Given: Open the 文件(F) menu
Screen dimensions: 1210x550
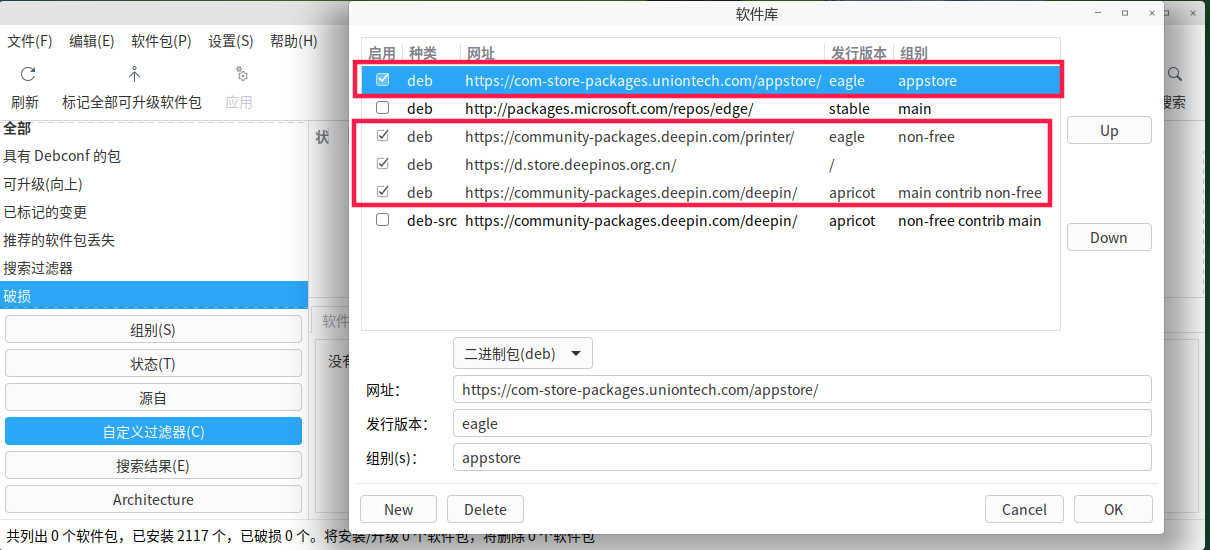Looking at the screenshot, I should pyautogui.click(x=30, y=41).
